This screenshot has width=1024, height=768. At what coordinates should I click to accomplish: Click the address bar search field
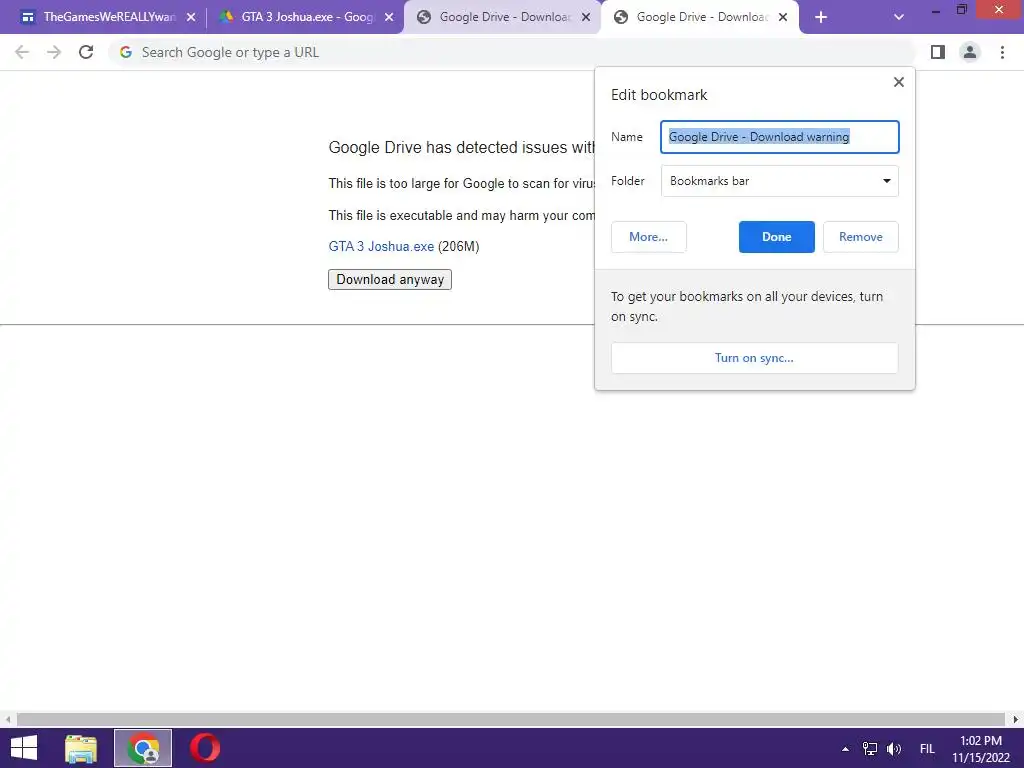point(513,52)
